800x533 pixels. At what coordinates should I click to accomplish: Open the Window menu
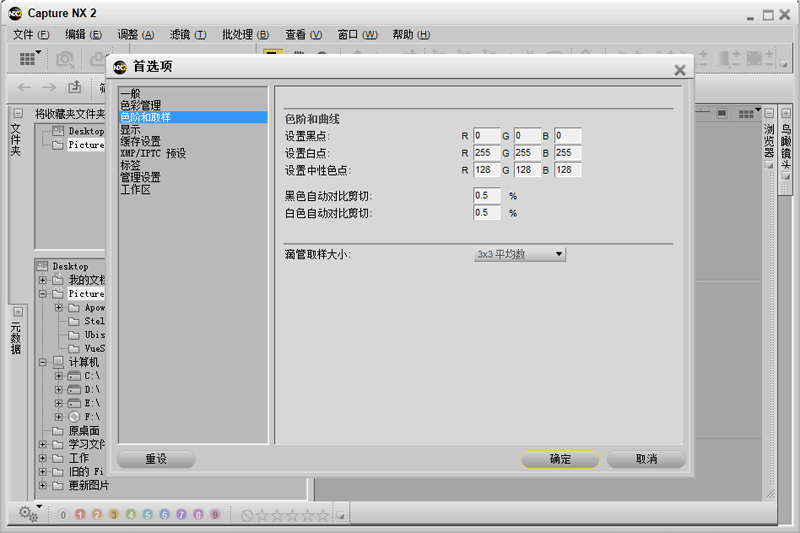coord(357,35)
